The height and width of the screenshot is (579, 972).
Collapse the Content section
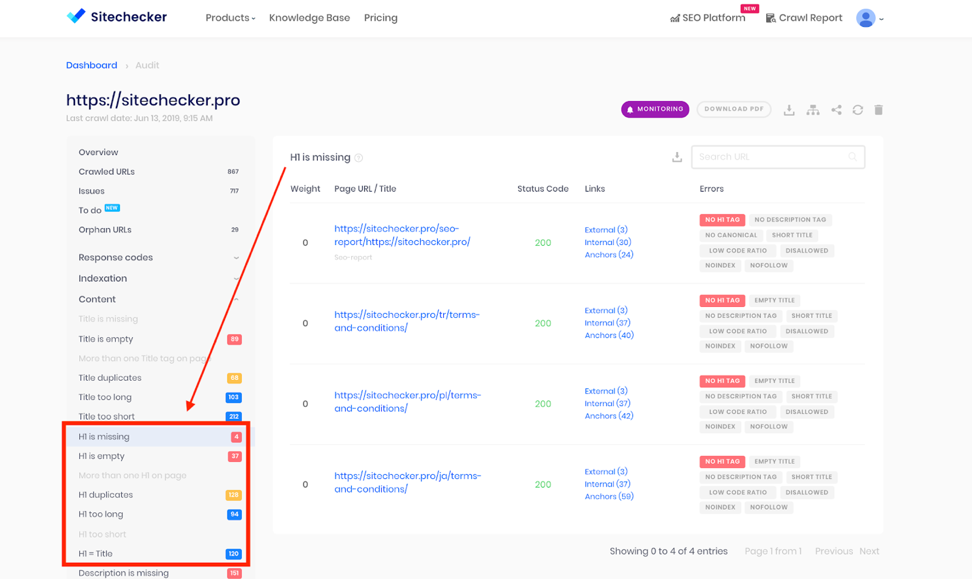pyautogui.click(x=159, y=299)
